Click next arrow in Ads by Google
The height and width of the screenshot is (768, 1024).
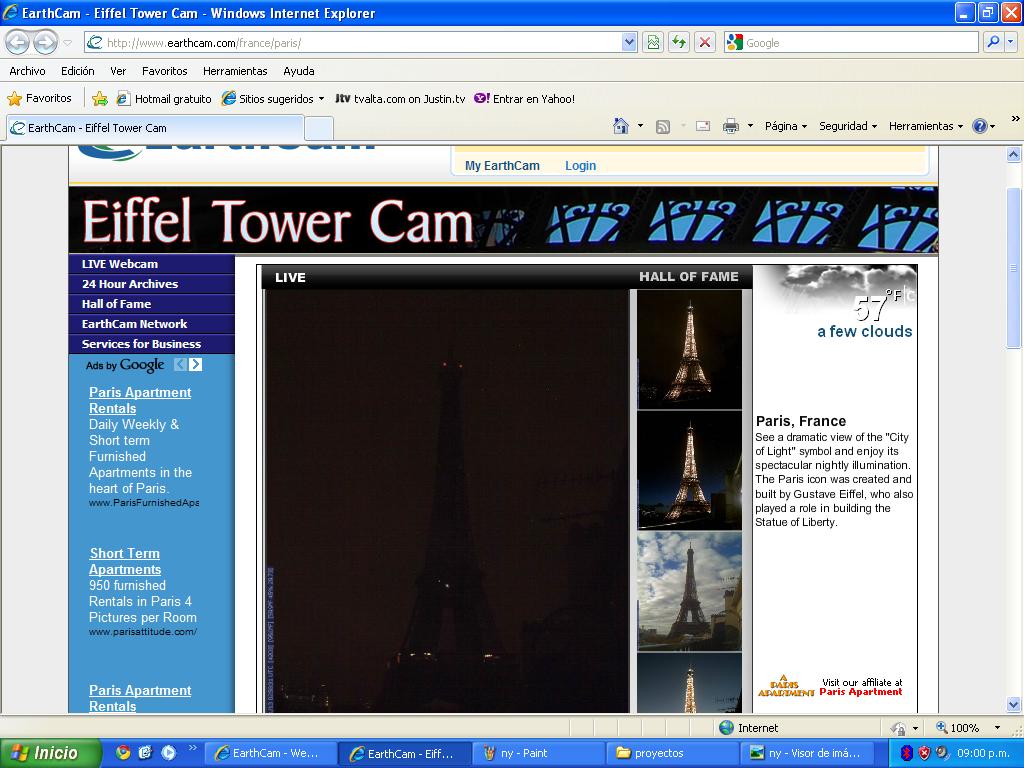tap(195, 364)
